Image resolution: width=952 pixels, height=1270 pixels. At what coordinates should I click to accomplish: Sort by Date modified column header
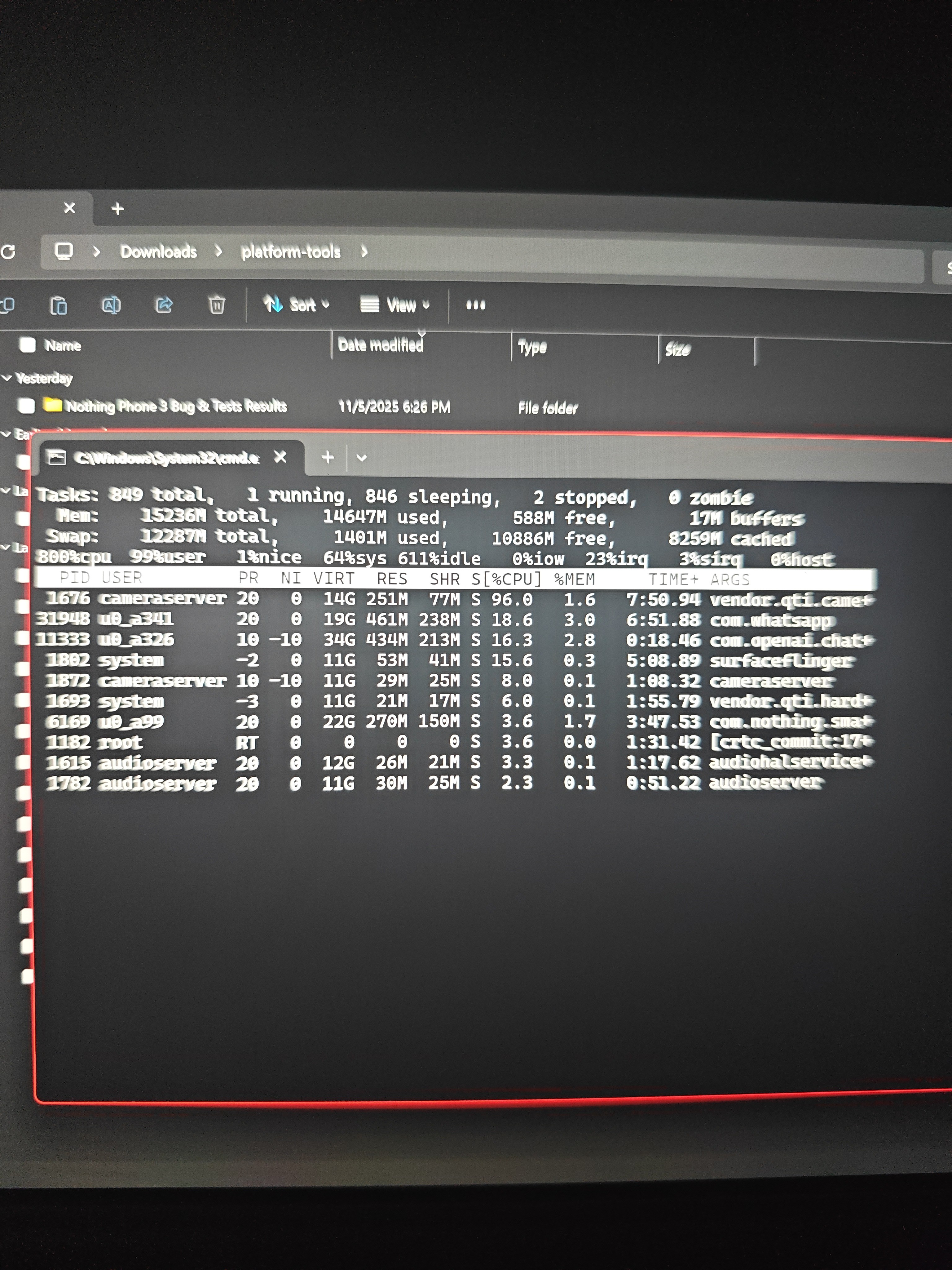tap(381, 345)
